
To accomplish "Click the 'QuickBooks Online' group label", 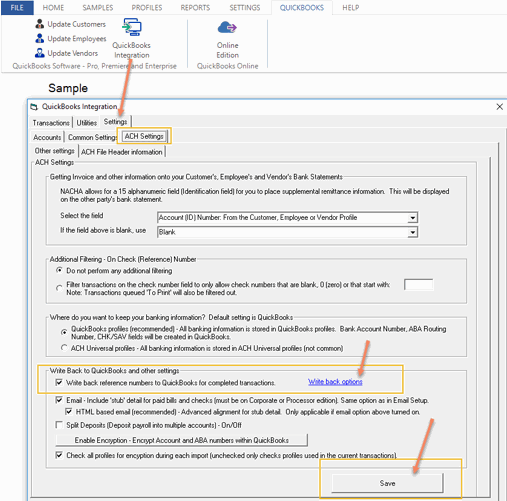I will [227, 66].
